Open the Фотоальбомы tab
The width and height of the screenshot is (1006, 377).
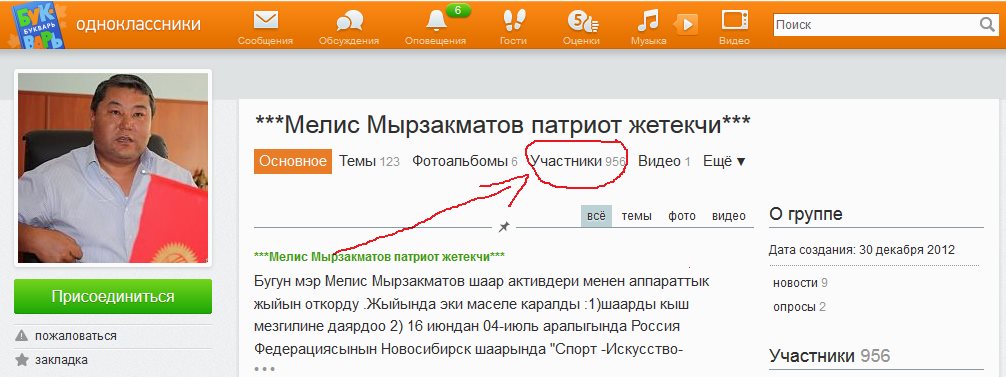point(465,162)
